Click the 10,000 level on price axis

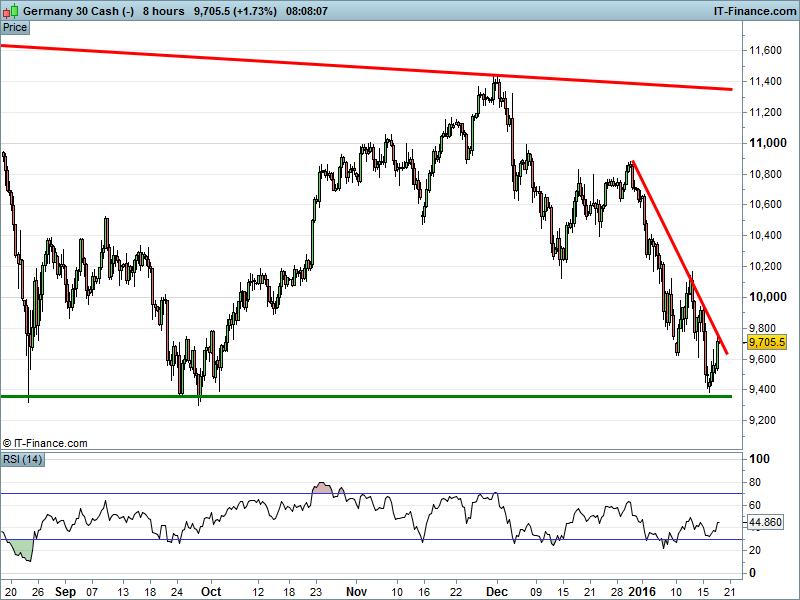(x=766, y=297)
